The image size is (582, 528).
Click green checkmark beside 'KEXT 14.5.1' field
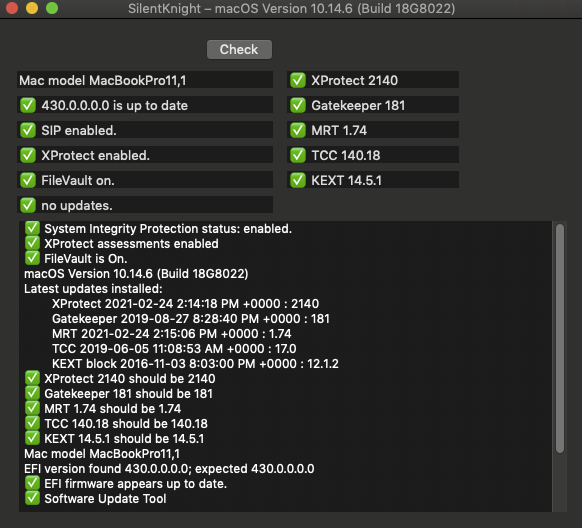tap(298, 180)
